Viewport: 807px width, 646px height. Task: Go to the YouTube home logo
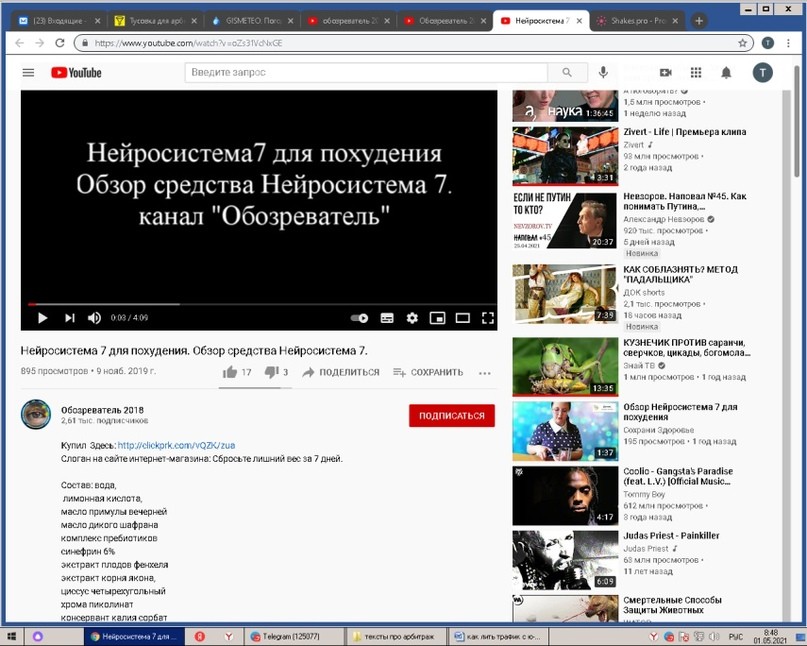pos(76,73)
